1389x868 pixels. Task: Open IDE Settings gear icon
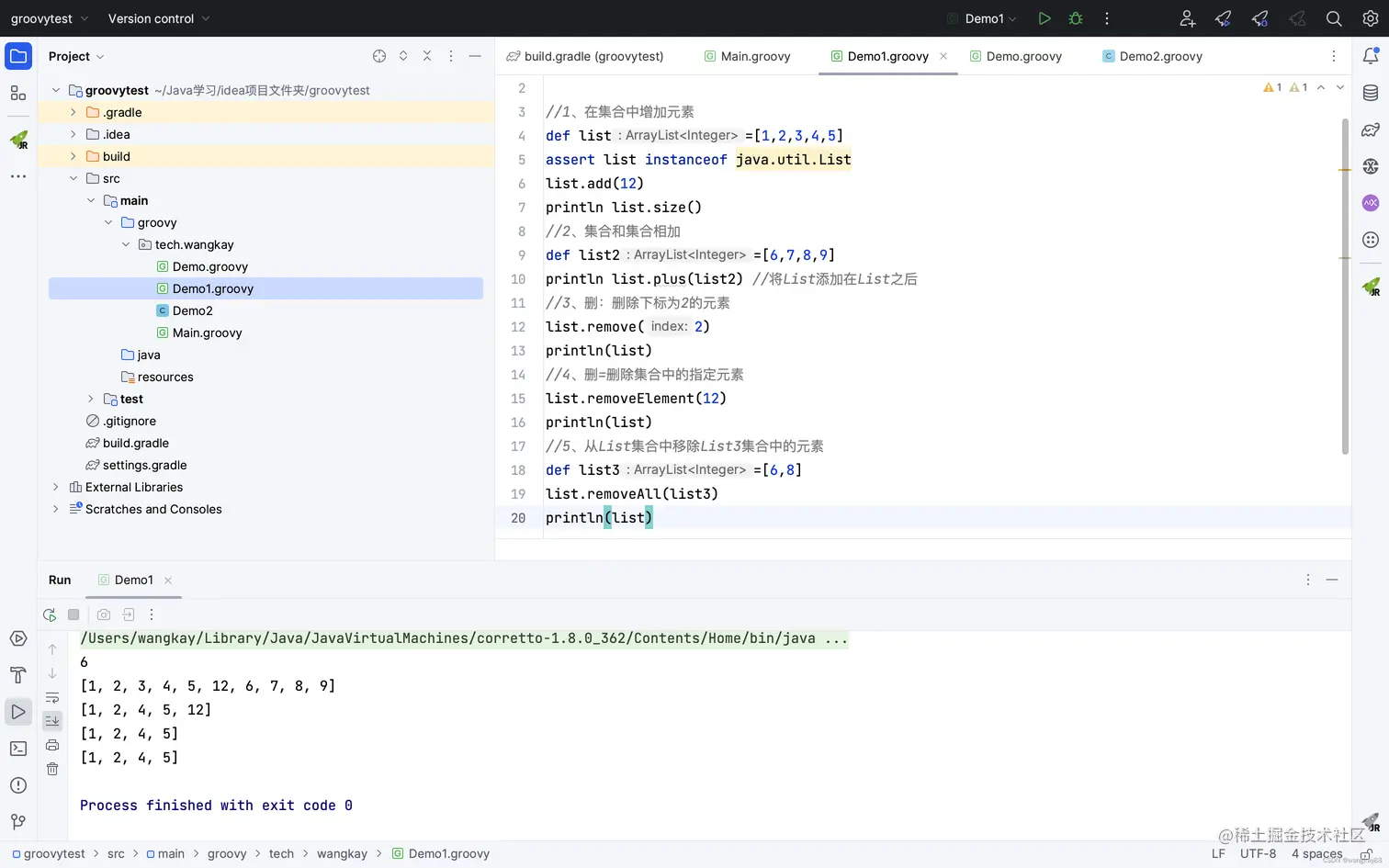tap(1371, 18)
